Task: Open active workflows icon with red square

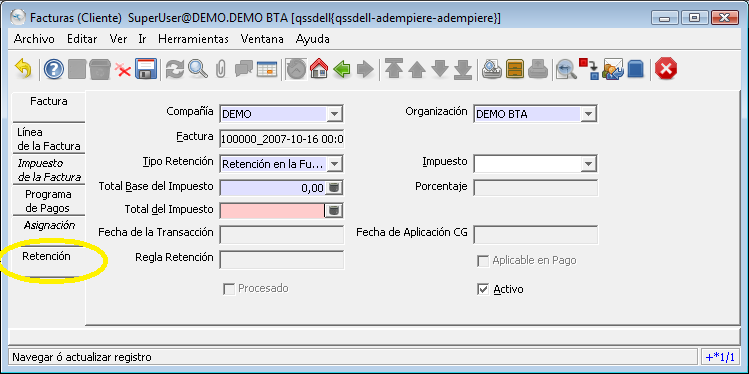Action: click(x=589, y=70)
